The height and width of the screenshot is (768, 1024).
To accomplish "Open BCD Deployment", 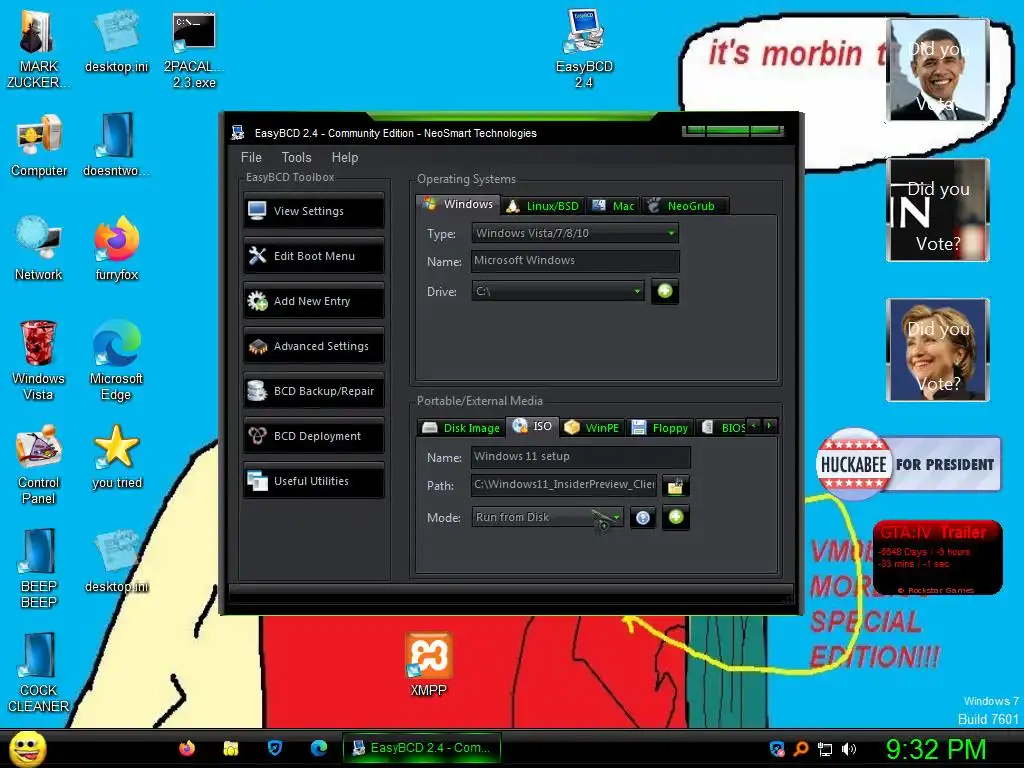I will [x=313, y=436].
